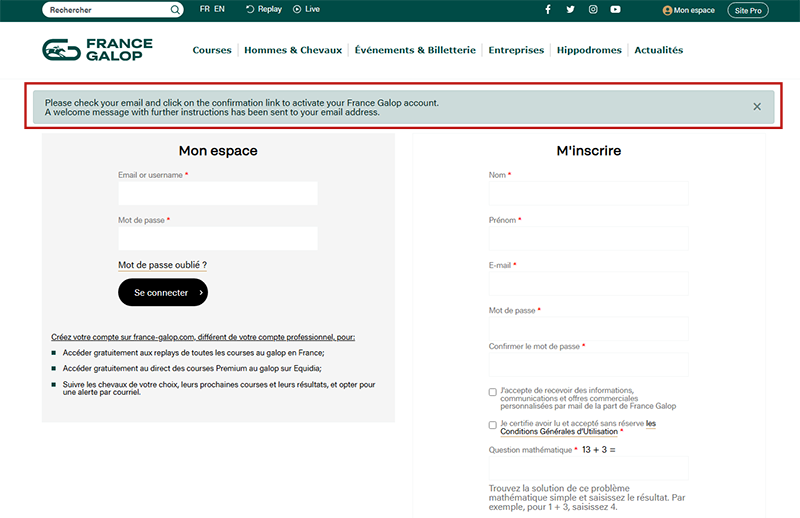Switch language to EN
This screenshot has height=518, width=800.
click(220, 9)
